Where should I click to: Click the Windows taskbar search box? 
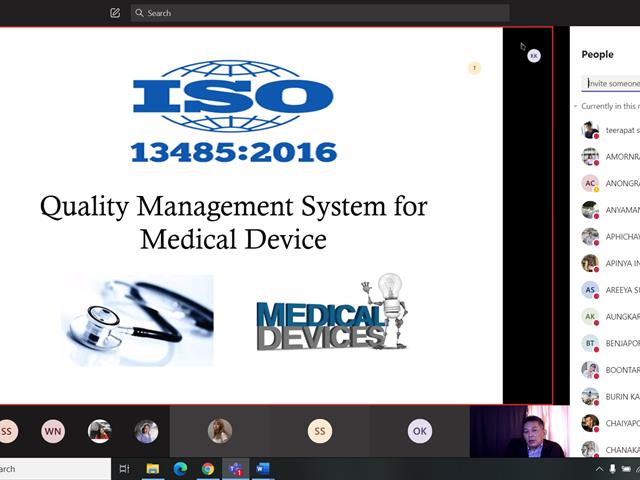(55, 469)
